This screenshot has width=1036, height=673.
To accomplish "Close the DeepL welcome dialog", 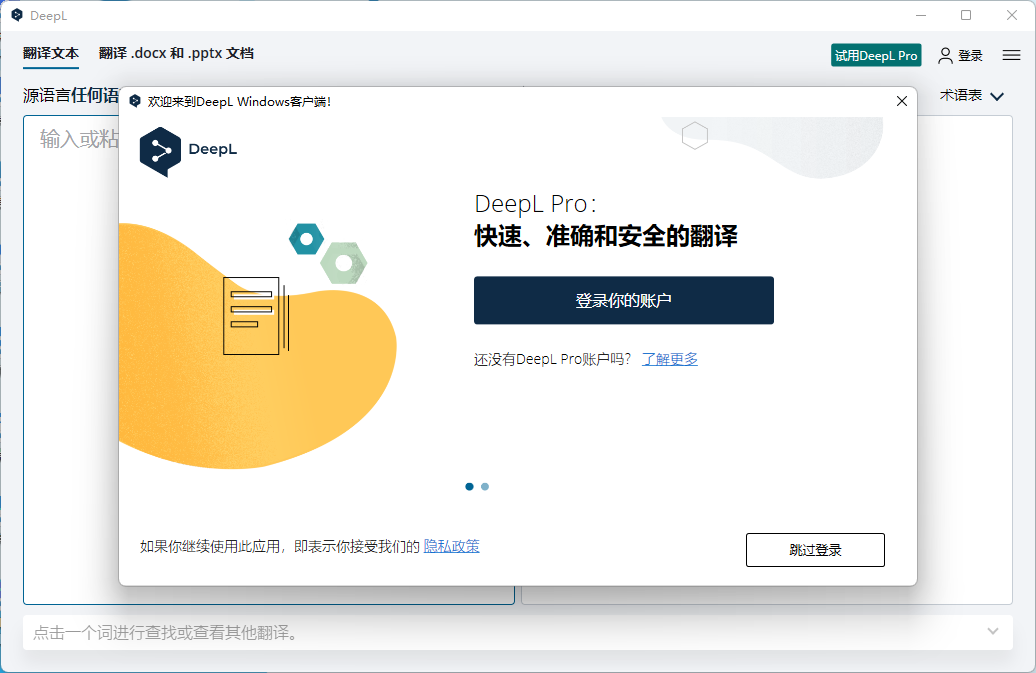I will click(901, 101).
